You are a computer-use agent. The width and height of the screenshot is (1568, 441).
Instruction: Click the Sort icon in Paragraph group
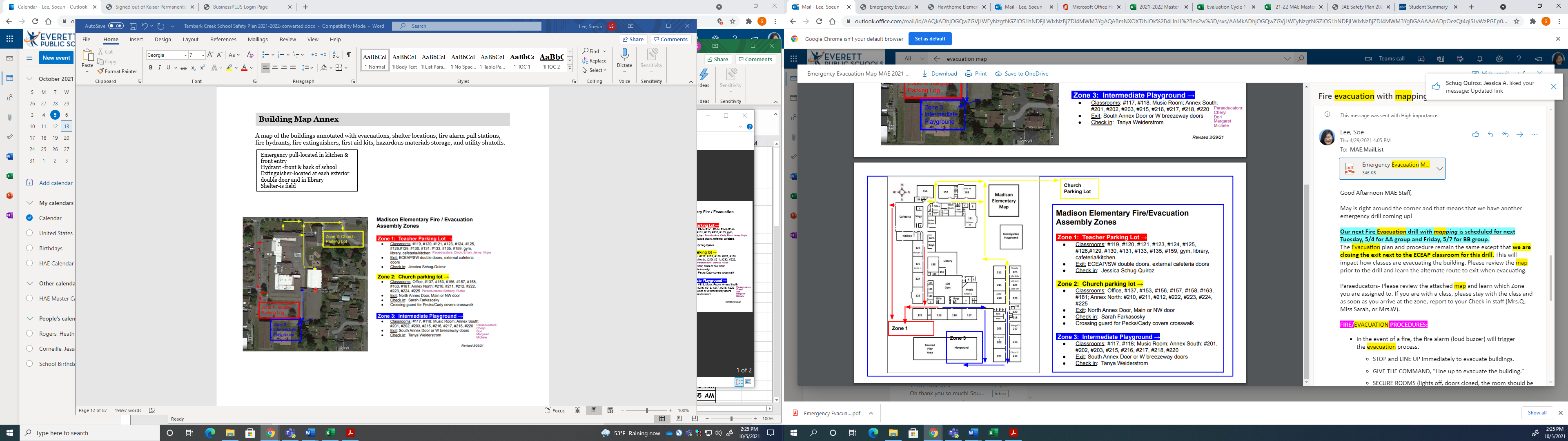coord(336,55)
